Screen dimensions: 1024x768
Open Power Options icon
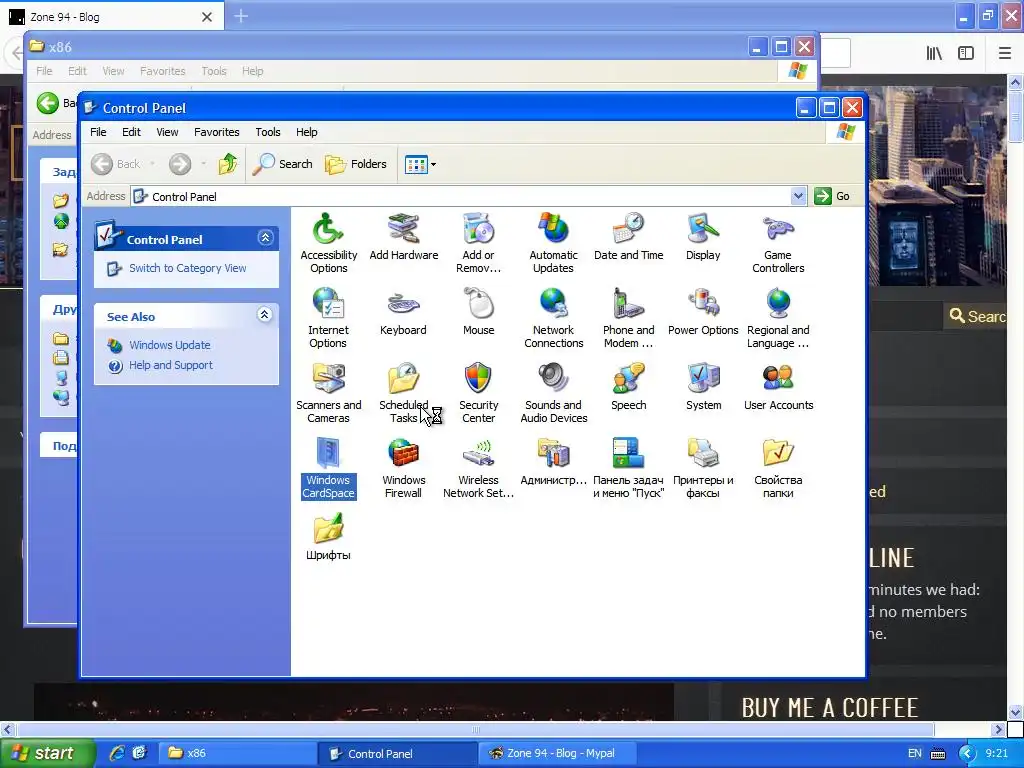click(x=703, y=312)
